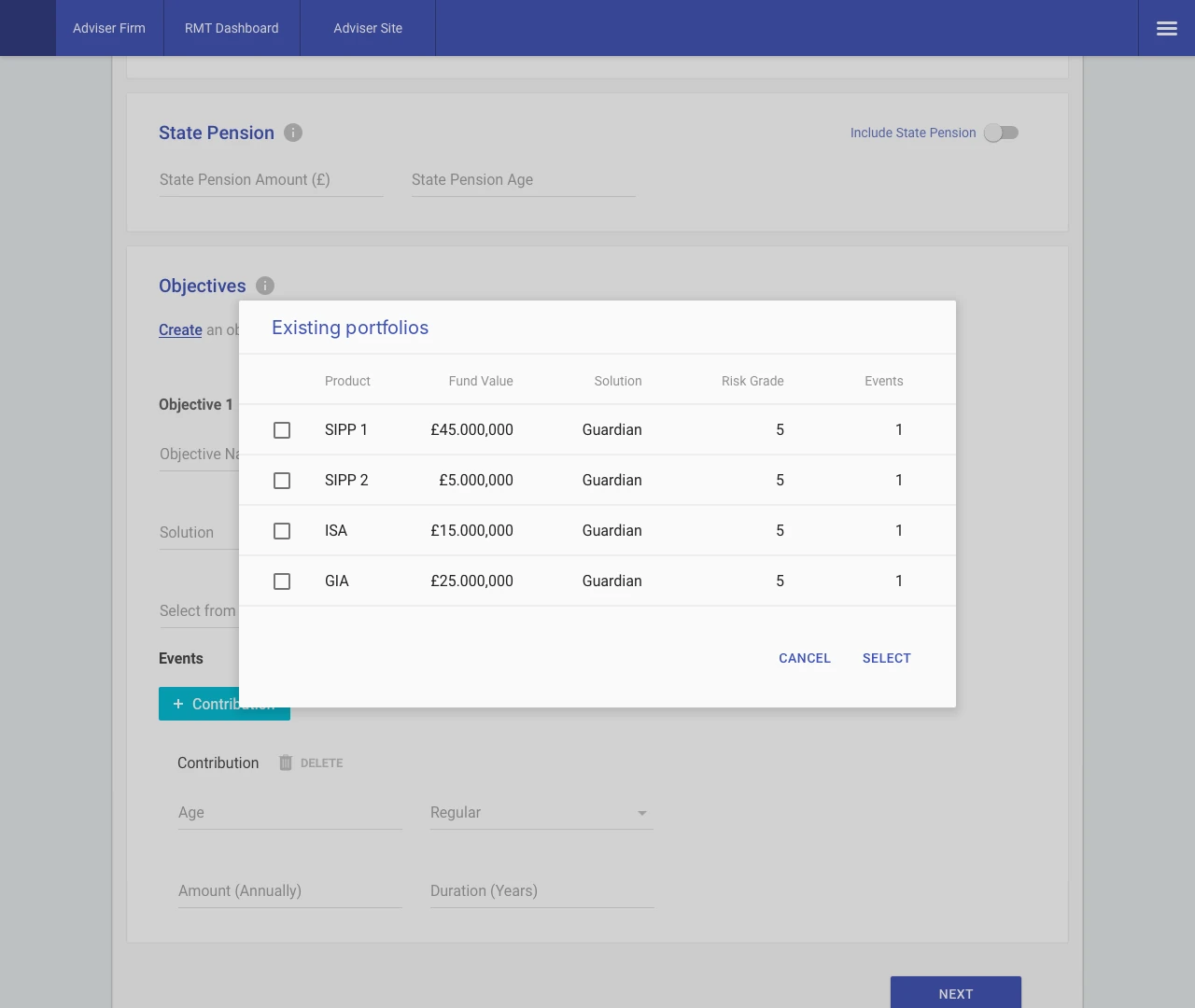Check the ISA portfolio checkbox
The width and height of the screenshot is (1195, 1008).
(x=282, y=531)
